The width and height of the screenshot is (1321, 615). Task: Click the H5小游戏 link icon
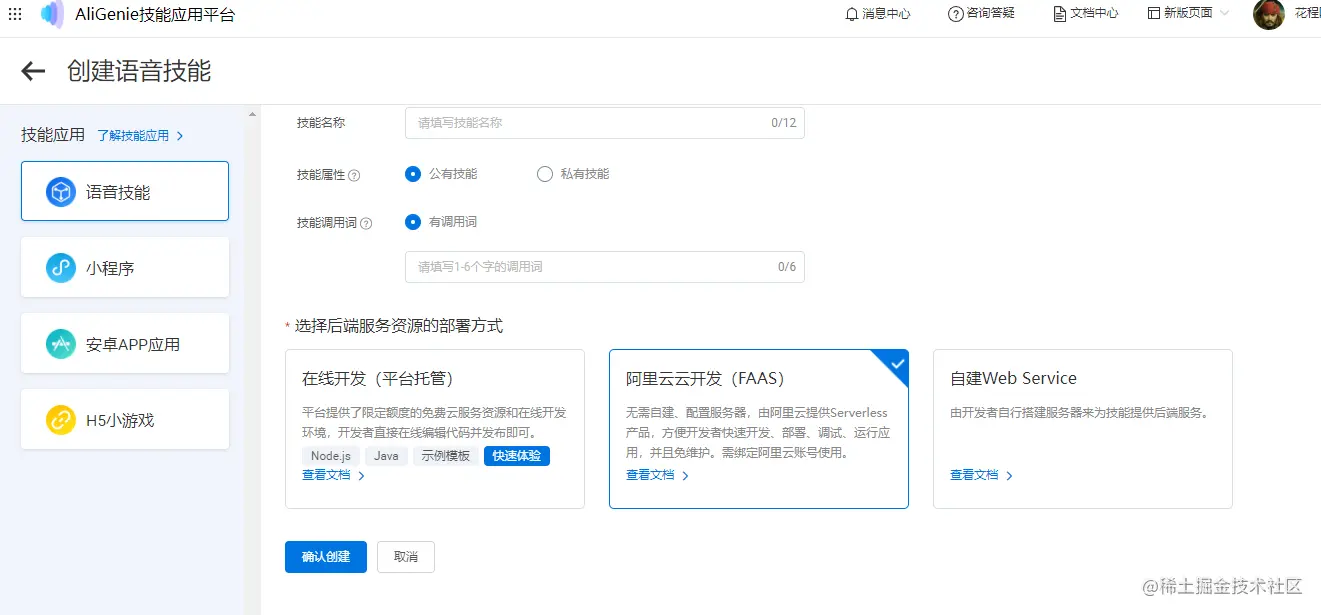[61, 420]
